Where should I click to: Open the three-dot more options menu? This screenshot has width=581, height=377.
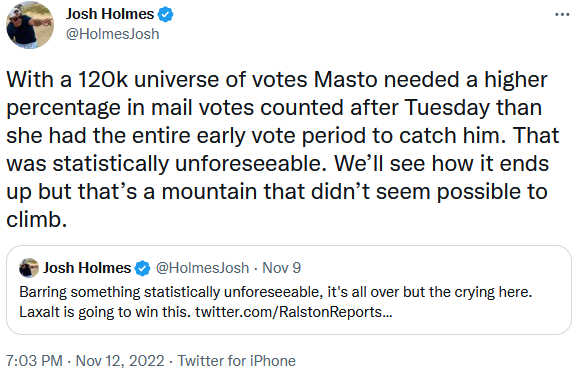click(x=562, y=14)
